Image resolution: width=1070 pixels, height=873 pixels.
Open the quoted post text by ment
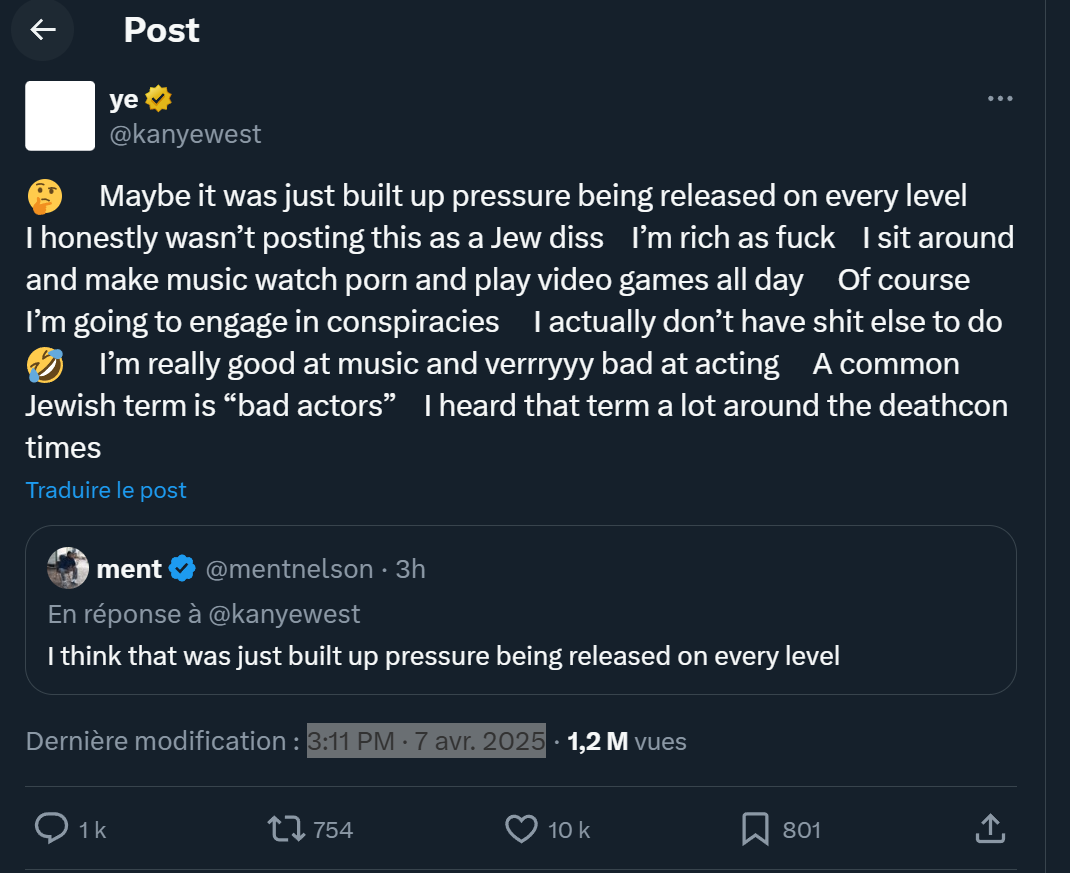[x=444, y=656]
